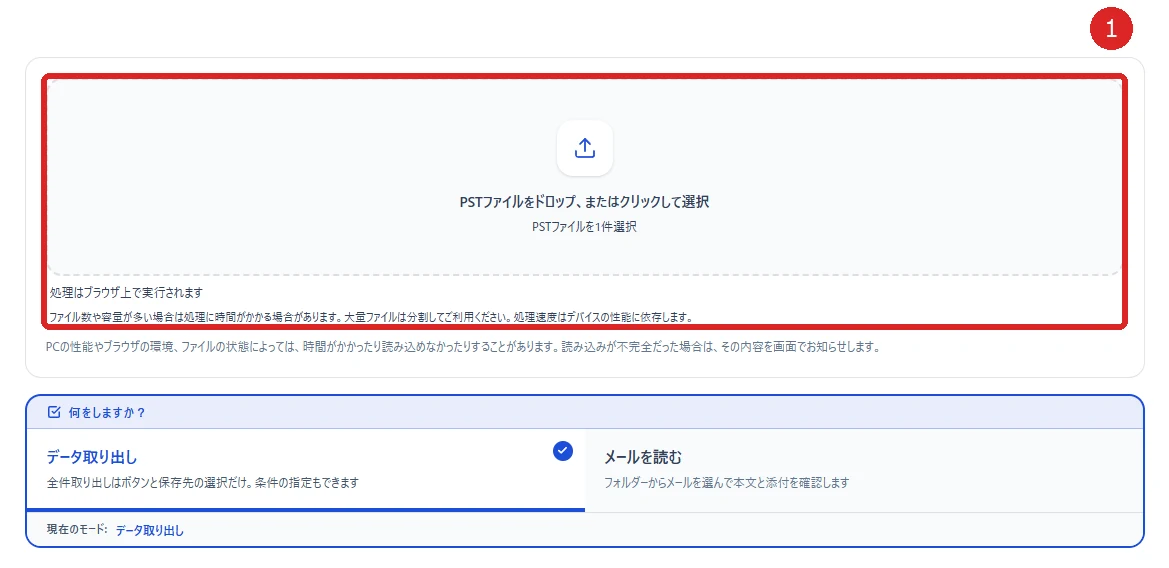Click the 'ファイル数や容量が多い場合' warning line
1169x568 pixels.
point(371,317)
